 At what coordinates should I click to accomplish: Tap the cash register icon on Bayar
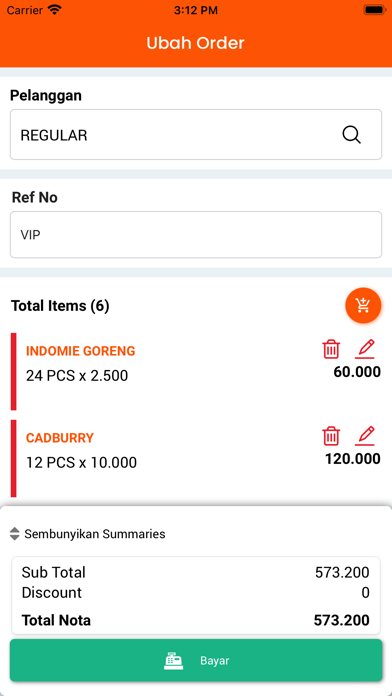[x=173, y=660]
